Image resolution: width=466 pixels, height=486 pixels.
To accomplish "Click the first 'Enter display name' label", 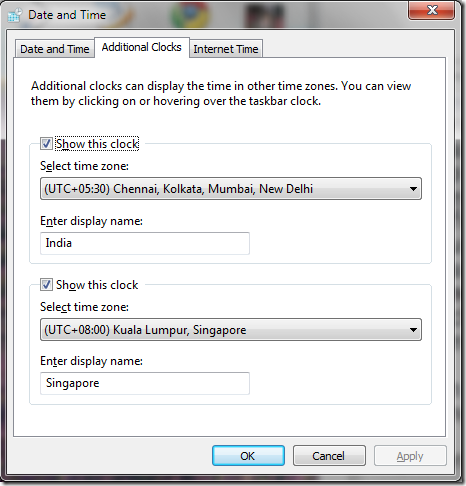I will click(91, 221).
